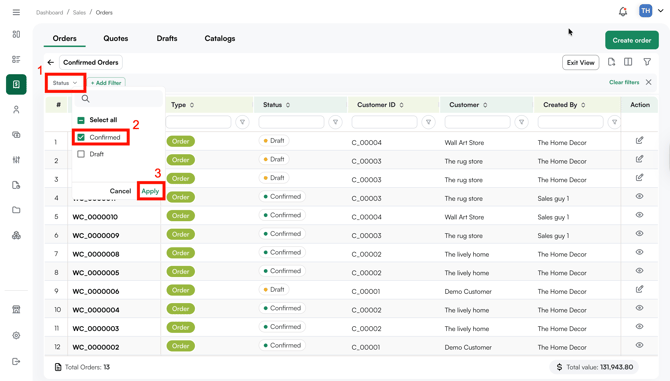Image resolution: width=670 pixels, height=381 pixels.
Task: Click the Customer column filter funnel
Action: pyautogui.click(x=521, y=122)
